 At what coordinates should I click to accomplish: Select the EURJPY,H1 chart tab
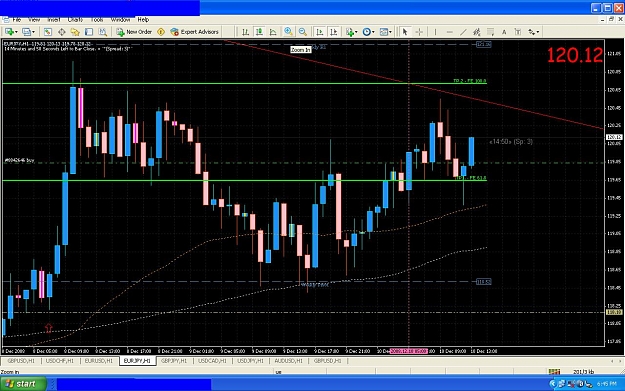tap(137, 361)
